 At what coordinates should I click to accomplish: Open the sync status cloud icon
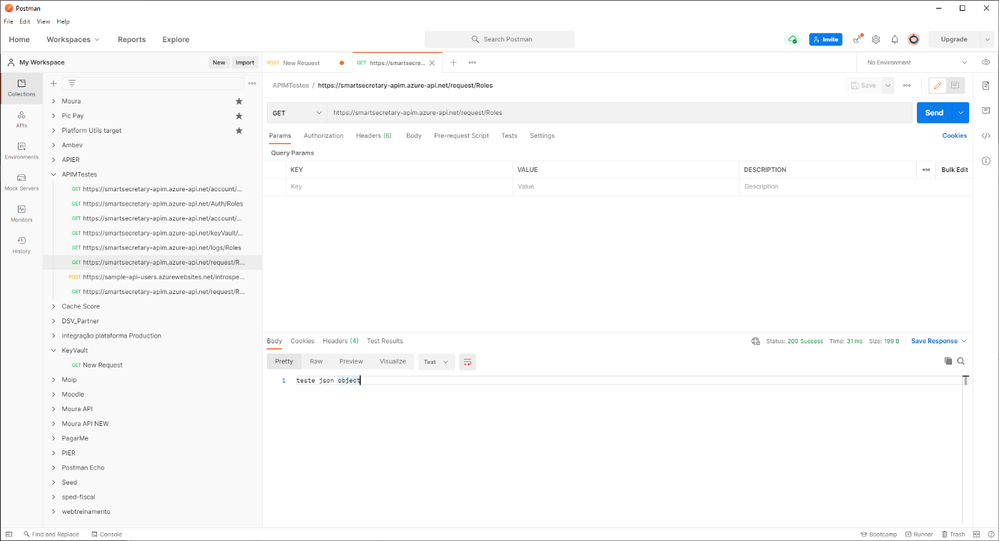pos(792,40)
